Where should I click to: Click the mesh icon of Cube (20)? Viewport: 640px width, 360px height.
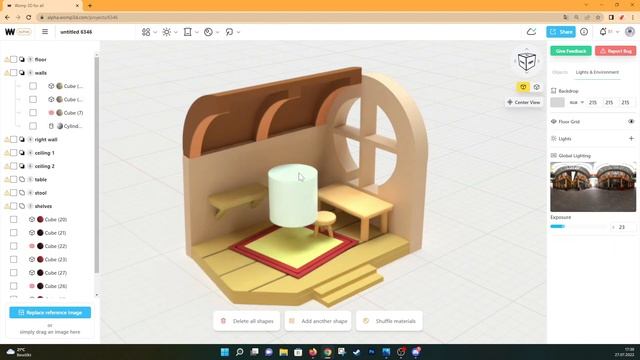click(32, 220)
